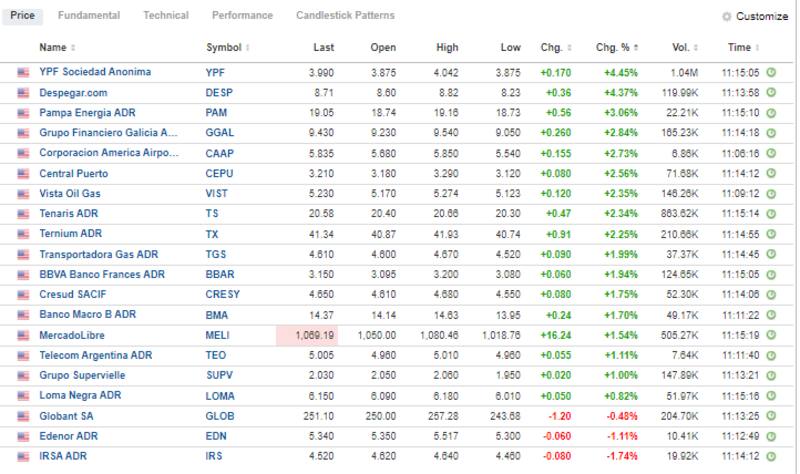Open the Candlestick Patterns tab

[x=345, y=16]
